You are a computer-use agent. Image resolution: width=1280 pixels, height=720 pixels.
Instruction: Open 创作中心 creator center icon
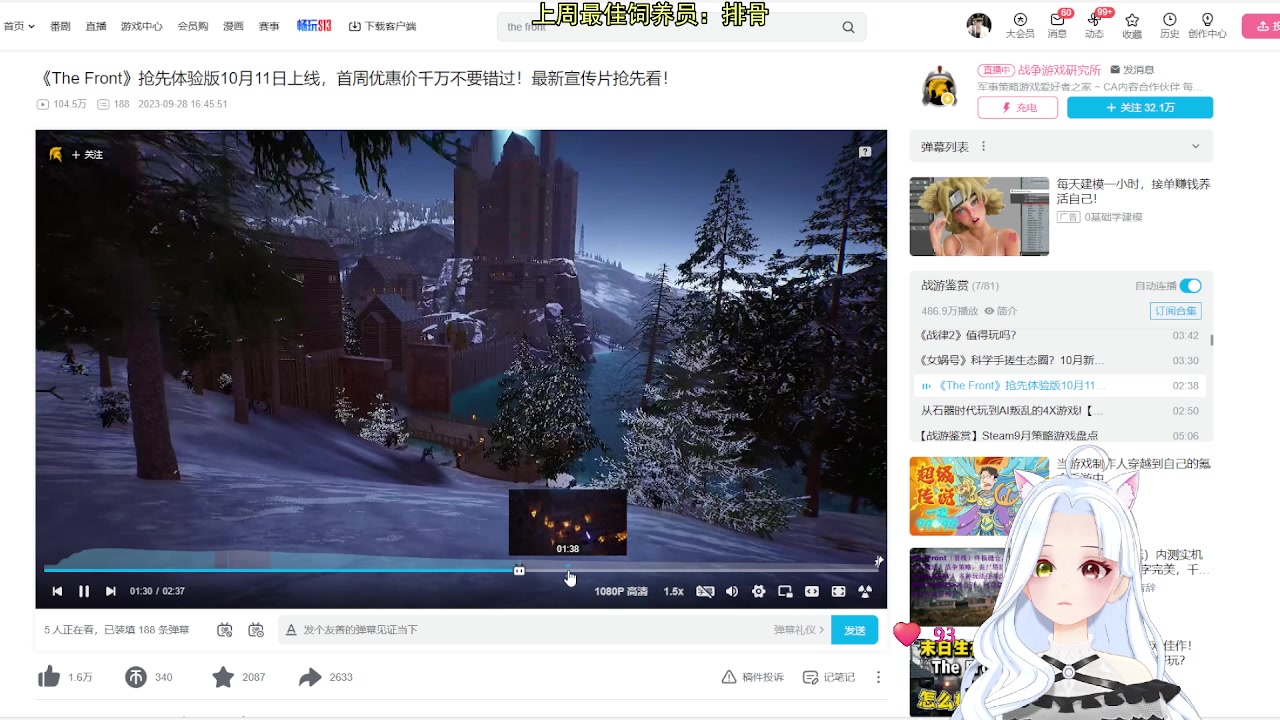click(x=1207, y=26)
